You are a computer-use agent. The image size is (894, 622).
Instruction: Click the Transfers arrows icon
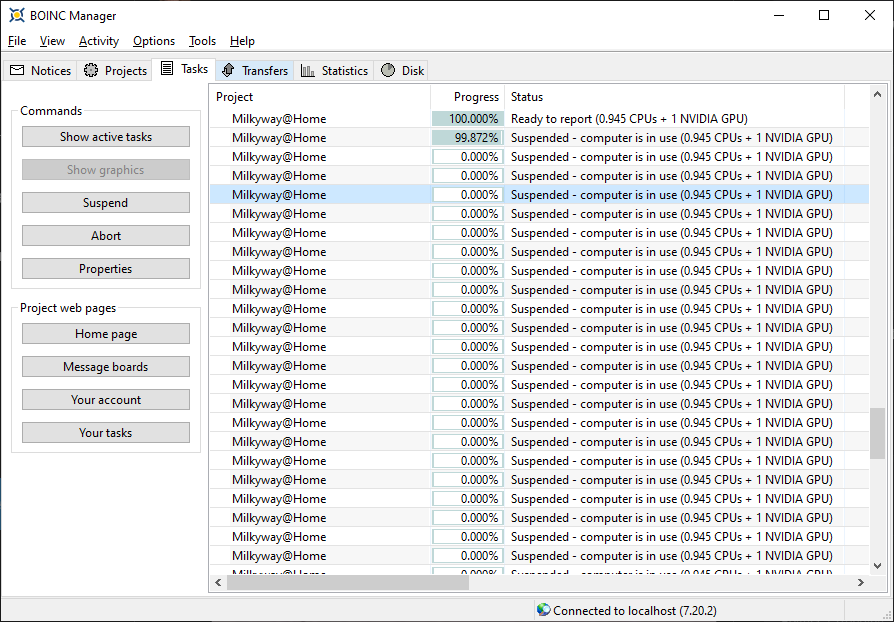tap(228, 70)
